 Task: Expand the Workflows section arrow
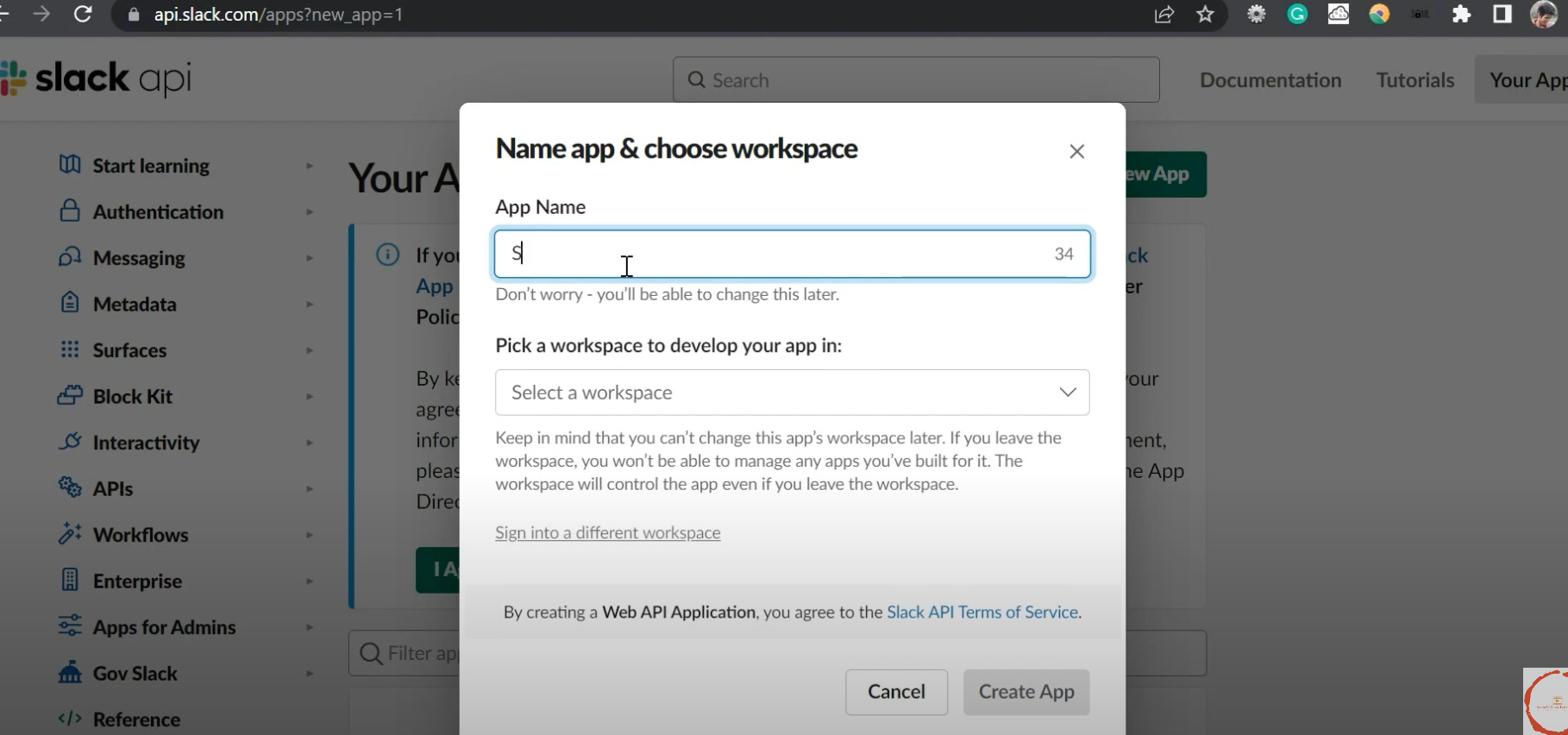click(x=309, y=535)
